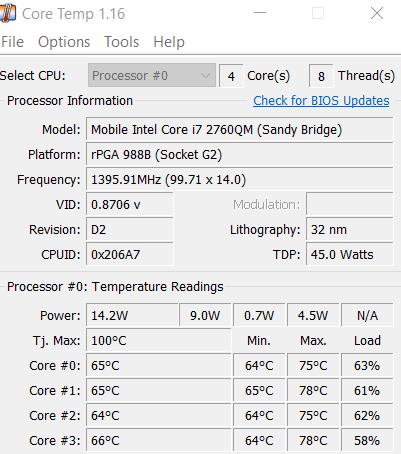This screenshot has height=454, width=401.
Task: Click the Core #1 load 61% field
Action: 367,390
